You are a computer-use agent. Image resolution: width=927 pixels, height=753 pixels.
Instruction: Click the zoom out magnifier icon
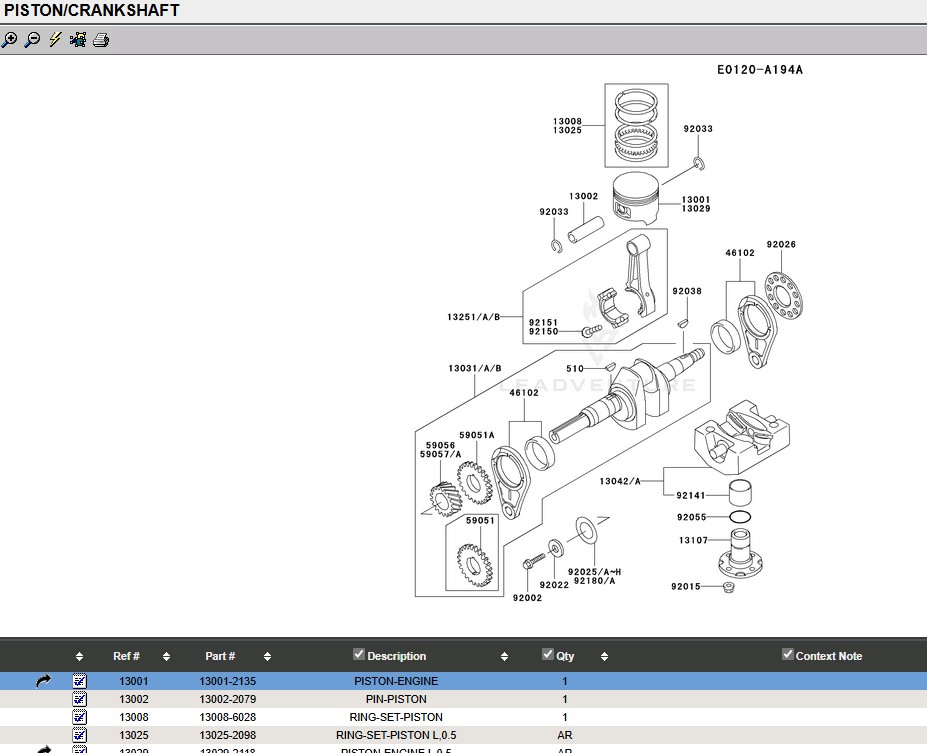(32, 40)
